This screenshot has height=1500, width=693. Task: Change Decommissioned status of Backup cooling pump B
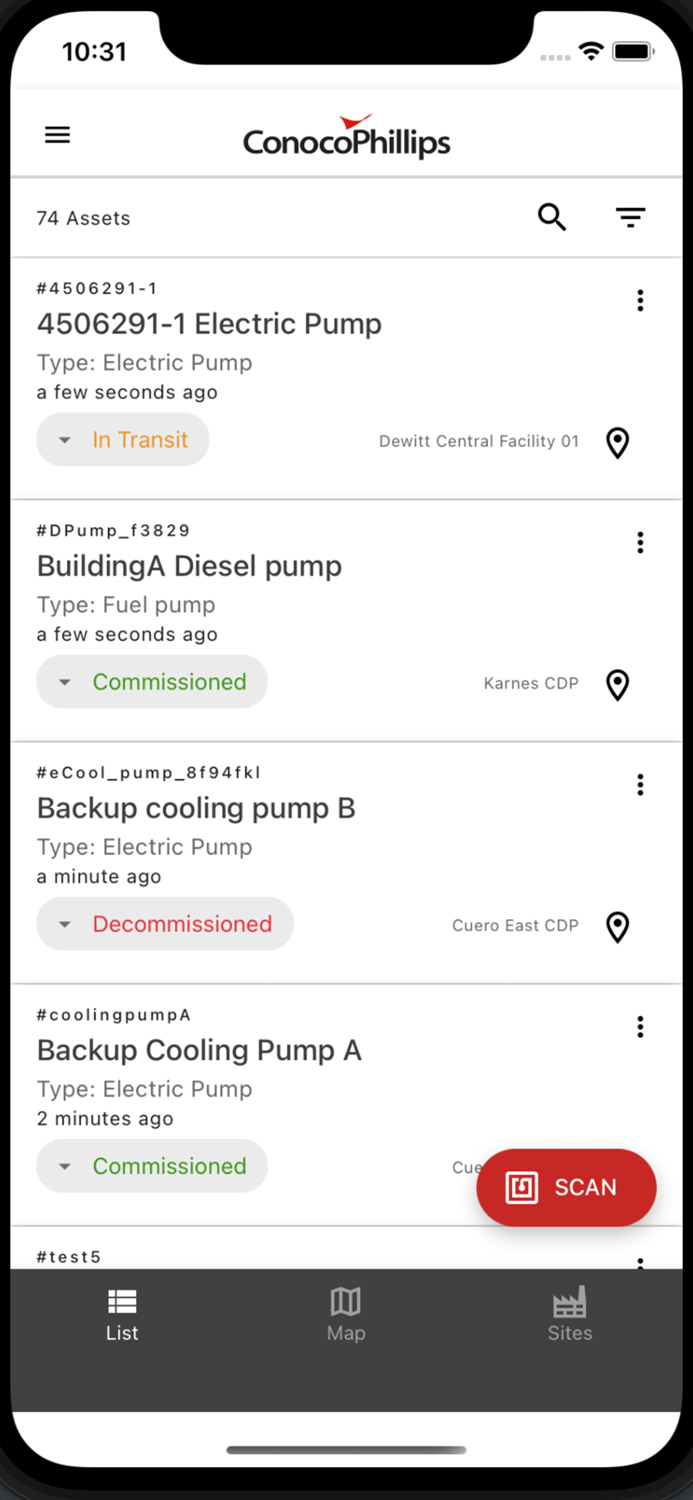pos(164,923)
